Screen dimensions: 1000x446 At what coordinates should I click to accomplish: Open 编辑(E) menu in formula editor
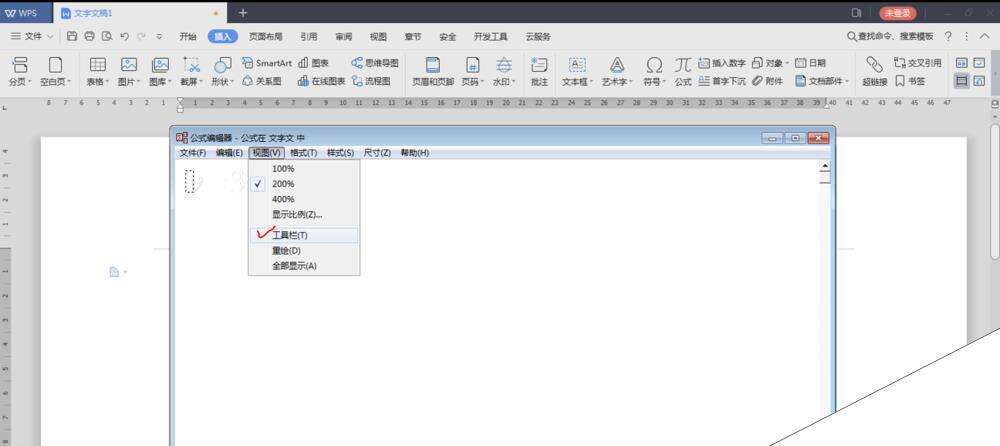(229, 153)
